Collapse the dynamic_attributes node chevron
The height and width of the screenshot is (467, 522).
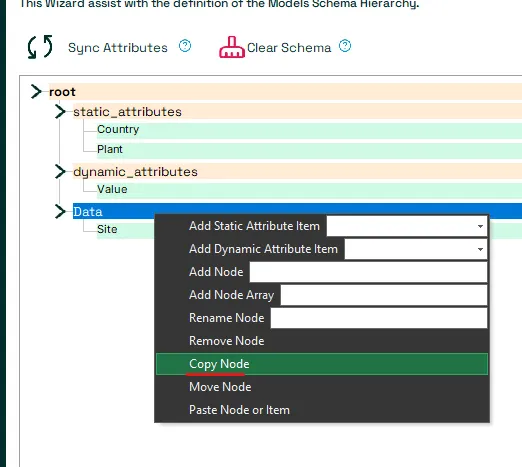[60, 171]
